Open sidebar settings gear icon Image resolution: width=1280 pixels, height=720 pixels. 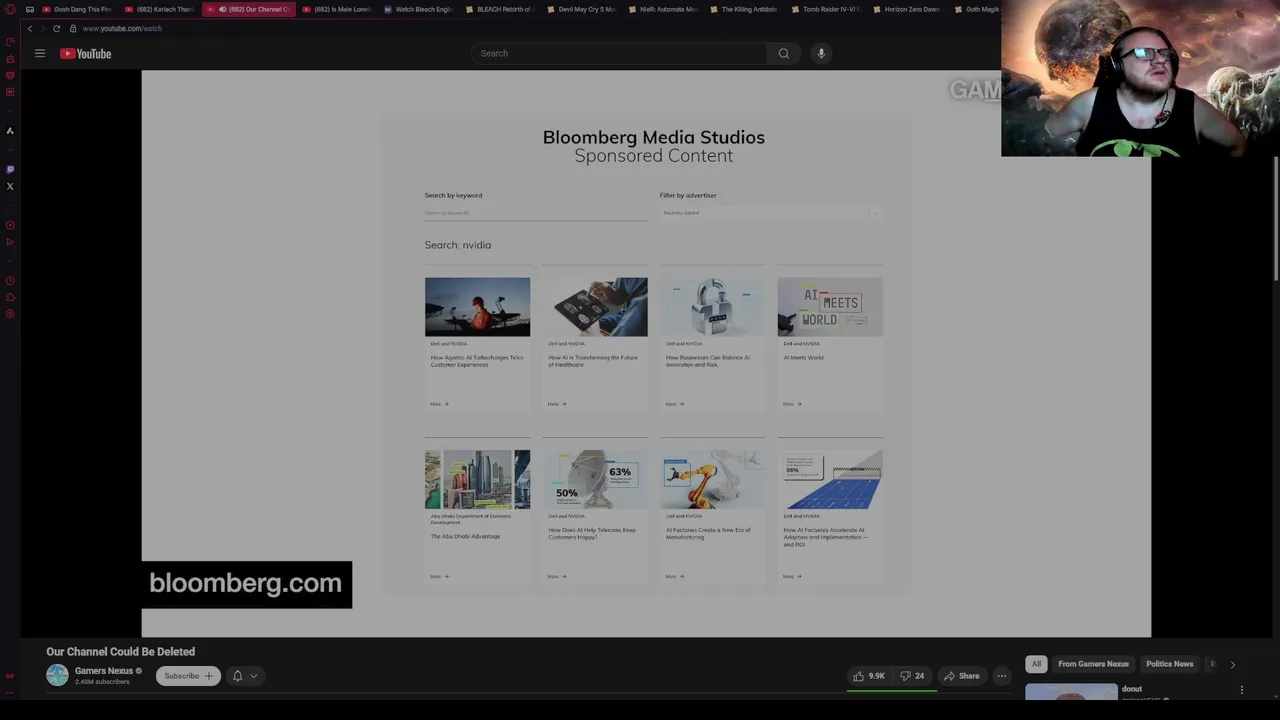tap(10, 314)
